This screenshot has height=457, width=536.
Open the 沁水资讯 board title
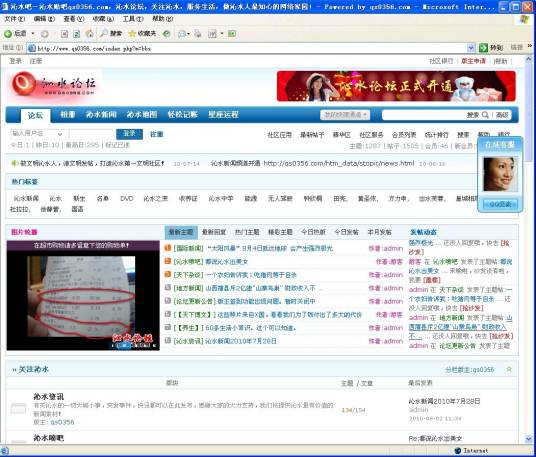(49, 396)
